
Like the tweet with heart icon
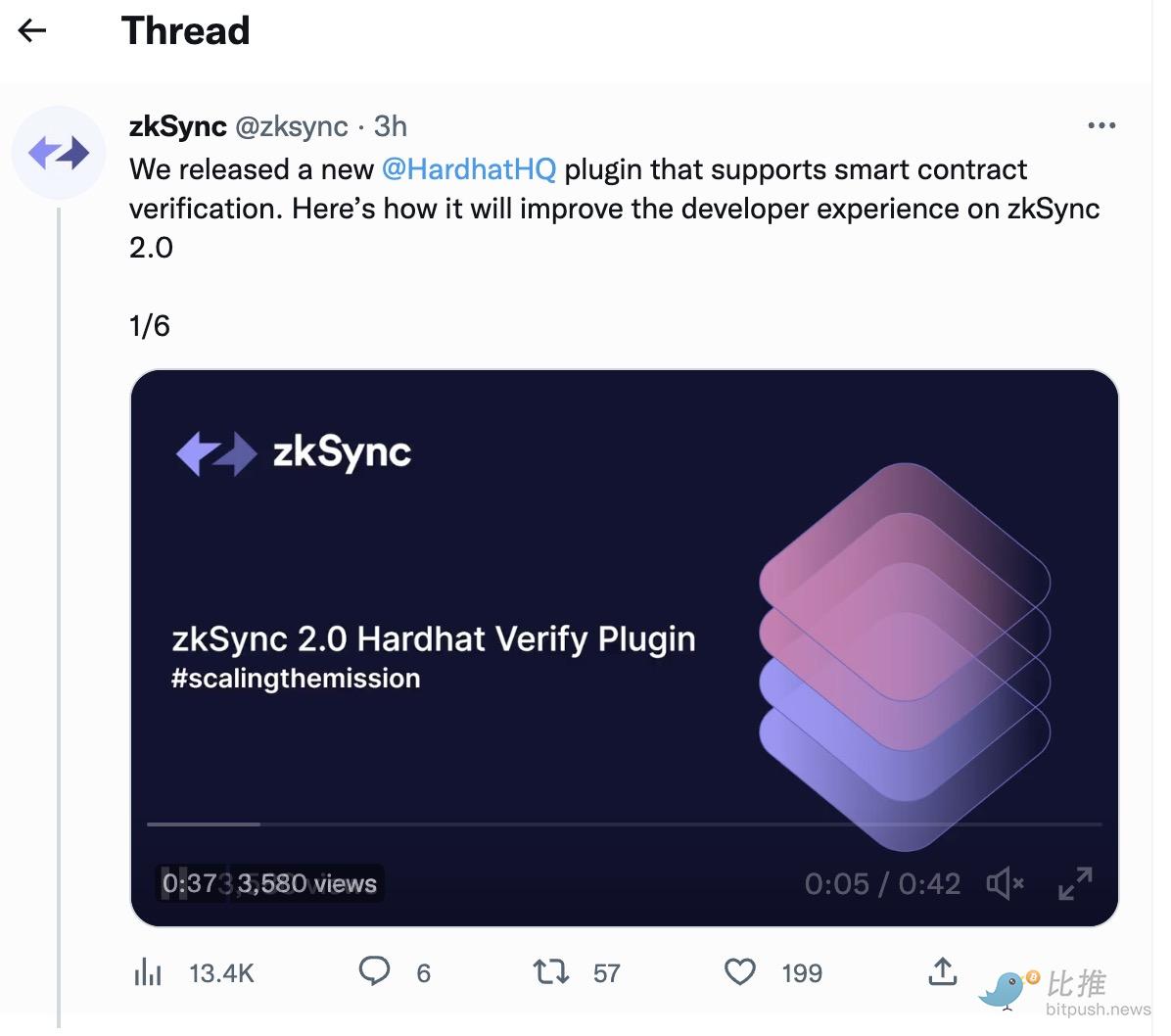[739, 971]
